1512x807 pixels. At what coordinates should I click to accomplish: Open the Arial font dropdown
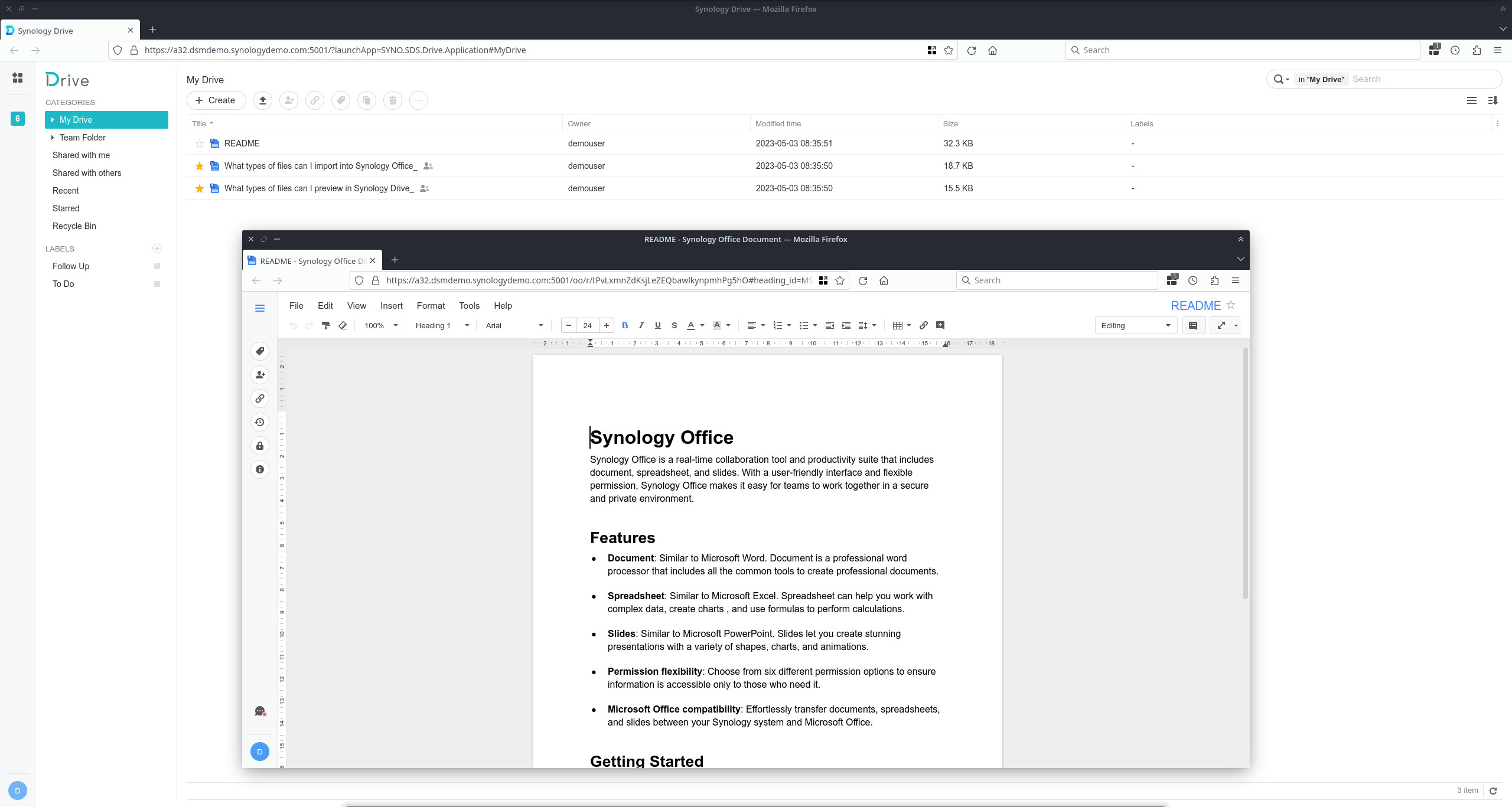click(x=514, y=325)
